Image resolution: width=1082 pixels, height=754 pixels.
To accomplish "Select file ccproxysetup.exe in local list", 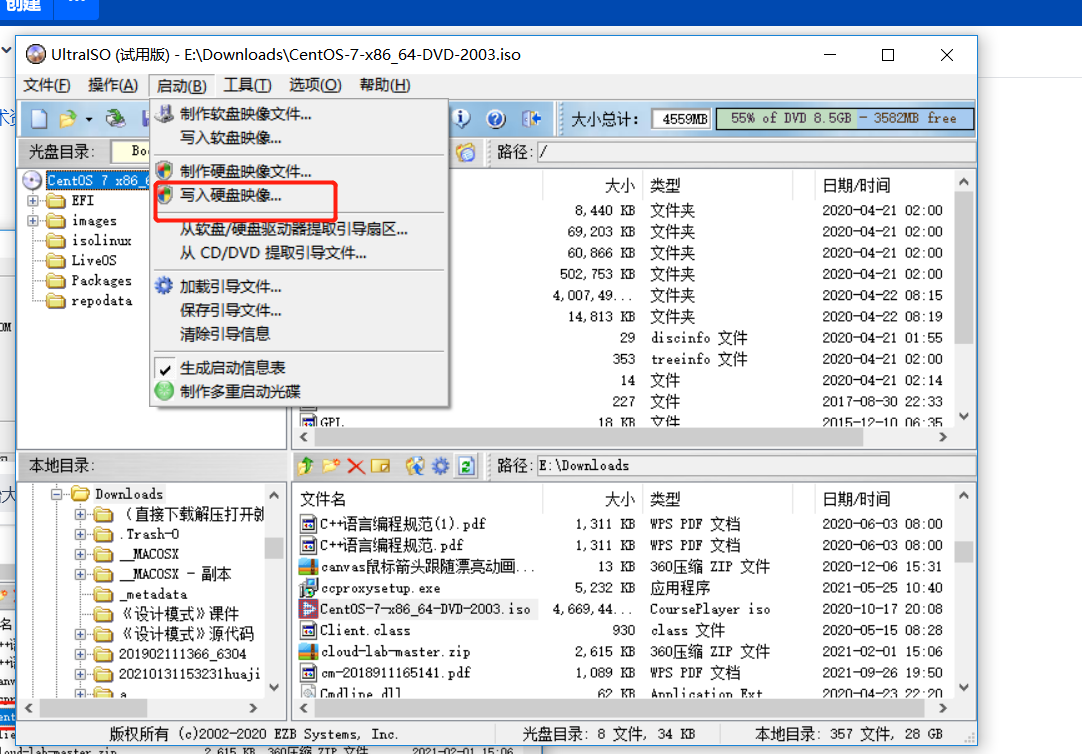I will click(380, 588).
